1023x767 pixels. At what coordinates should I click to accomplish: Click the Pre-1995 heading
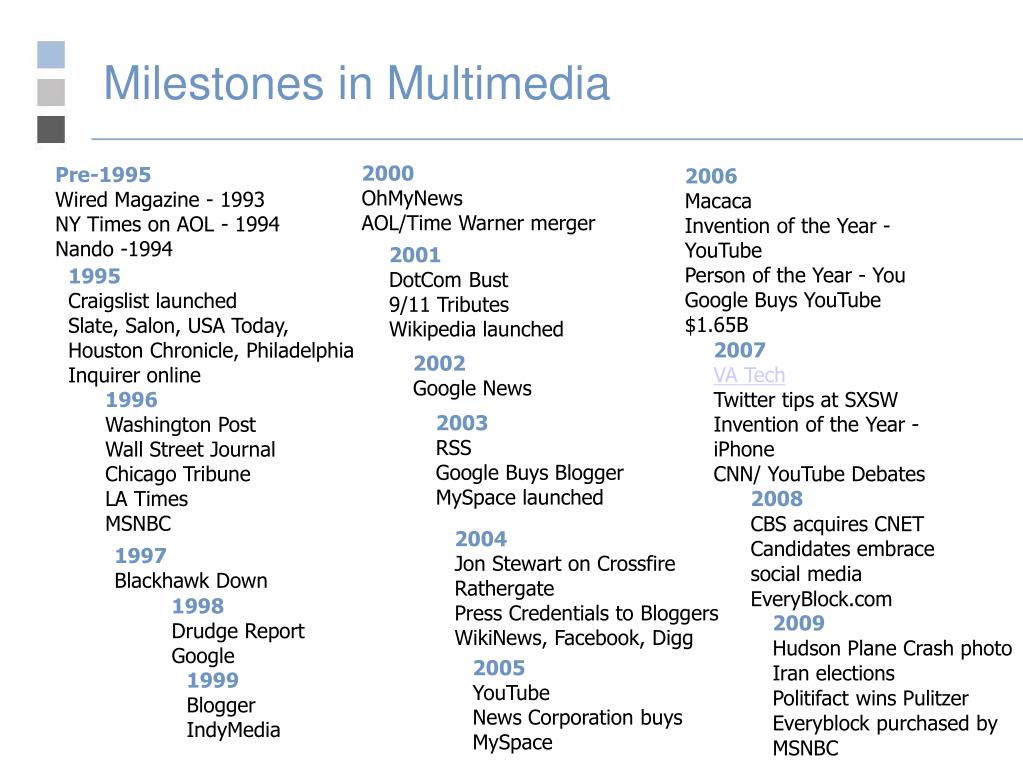(x=103, y=174)
